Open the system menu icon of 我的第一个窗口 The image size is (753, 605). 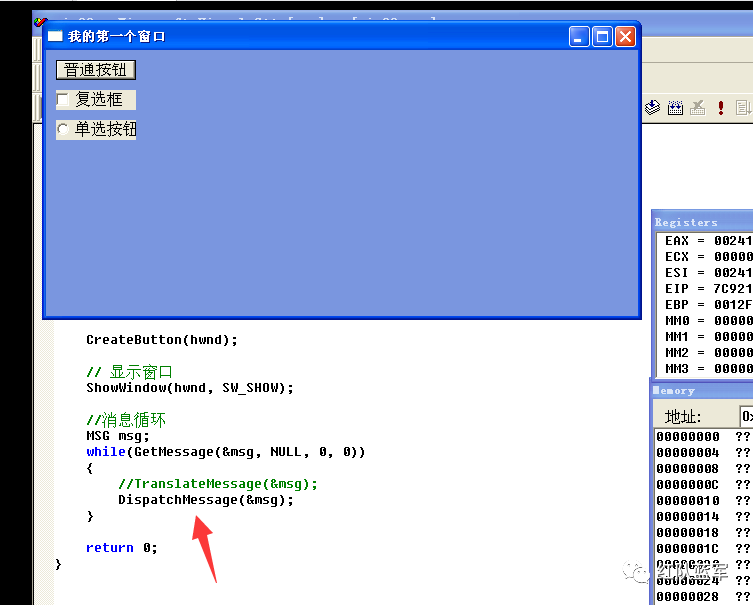(55, 36)
